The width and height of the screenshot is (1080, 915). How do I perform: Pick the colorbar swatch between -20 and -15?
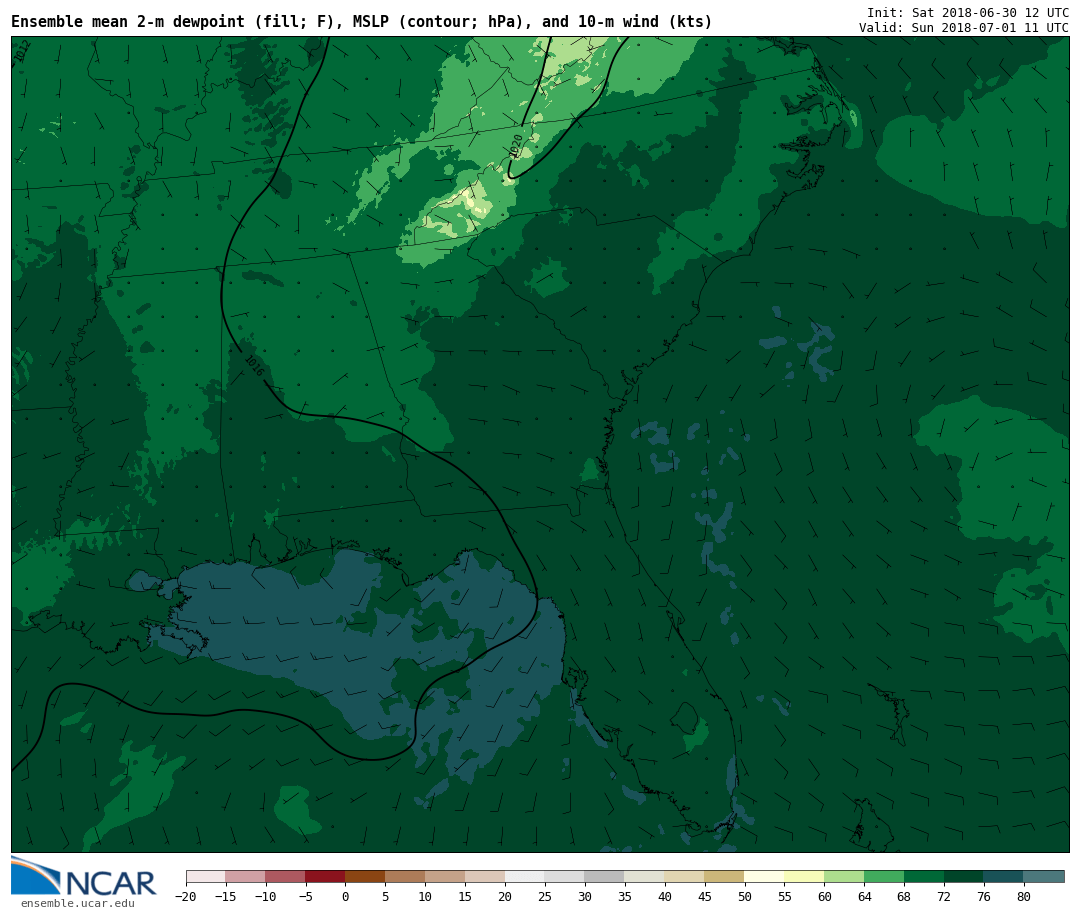pos(205,876)
